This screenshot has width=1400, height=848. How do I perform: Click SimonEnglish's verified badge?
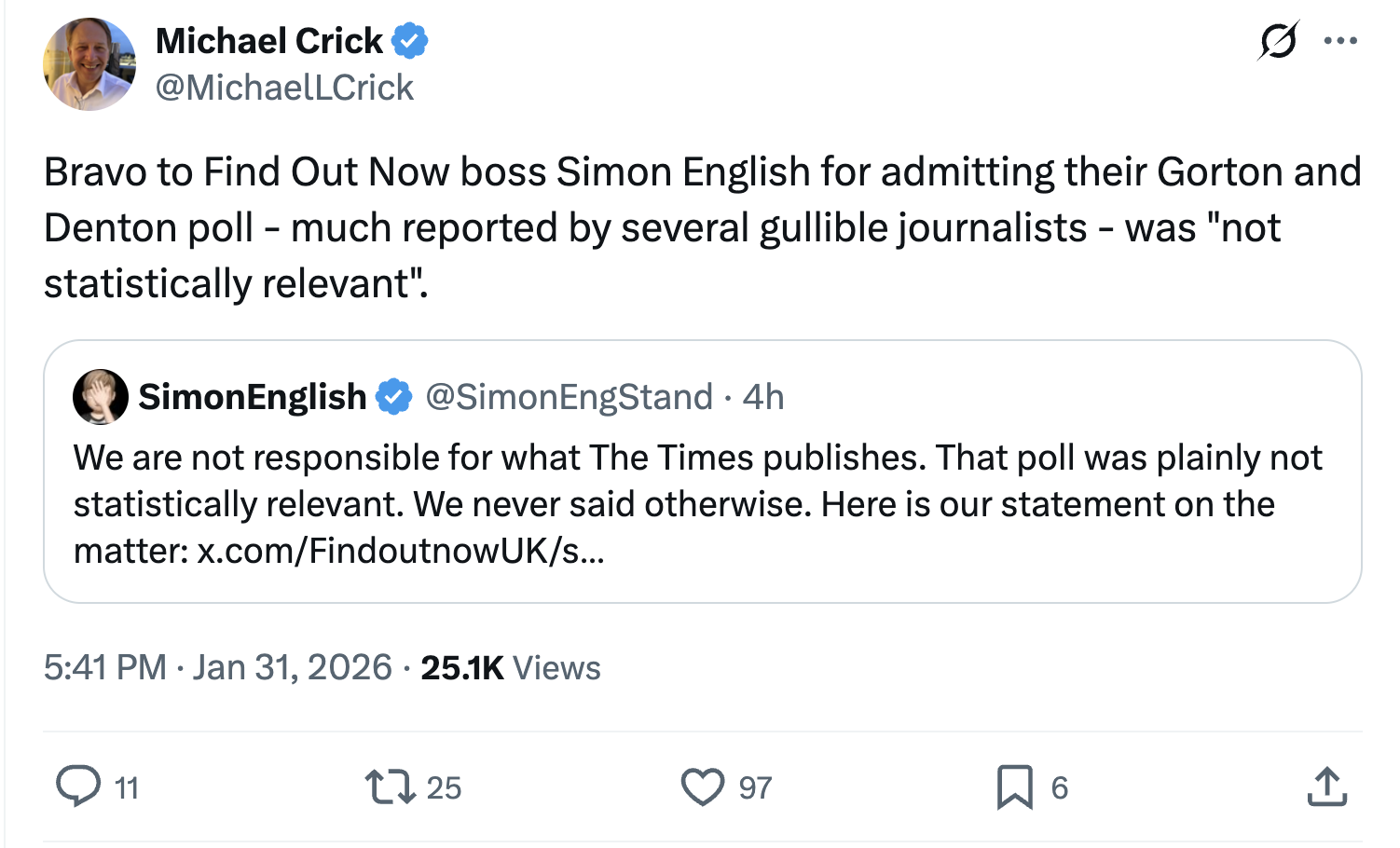coord(393,397)
